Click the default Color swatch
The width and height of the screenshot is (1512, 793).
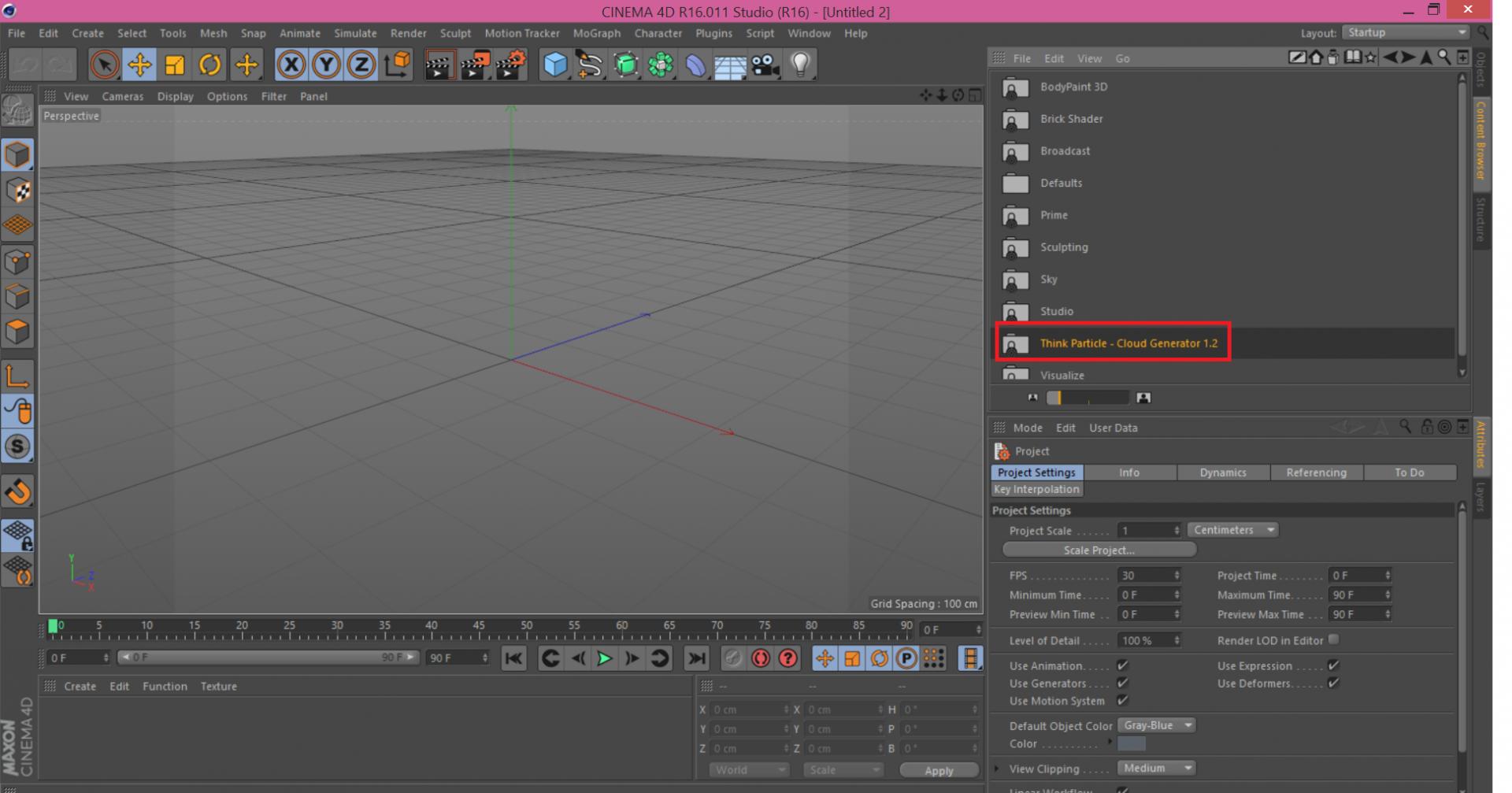tap(1131, 743)
